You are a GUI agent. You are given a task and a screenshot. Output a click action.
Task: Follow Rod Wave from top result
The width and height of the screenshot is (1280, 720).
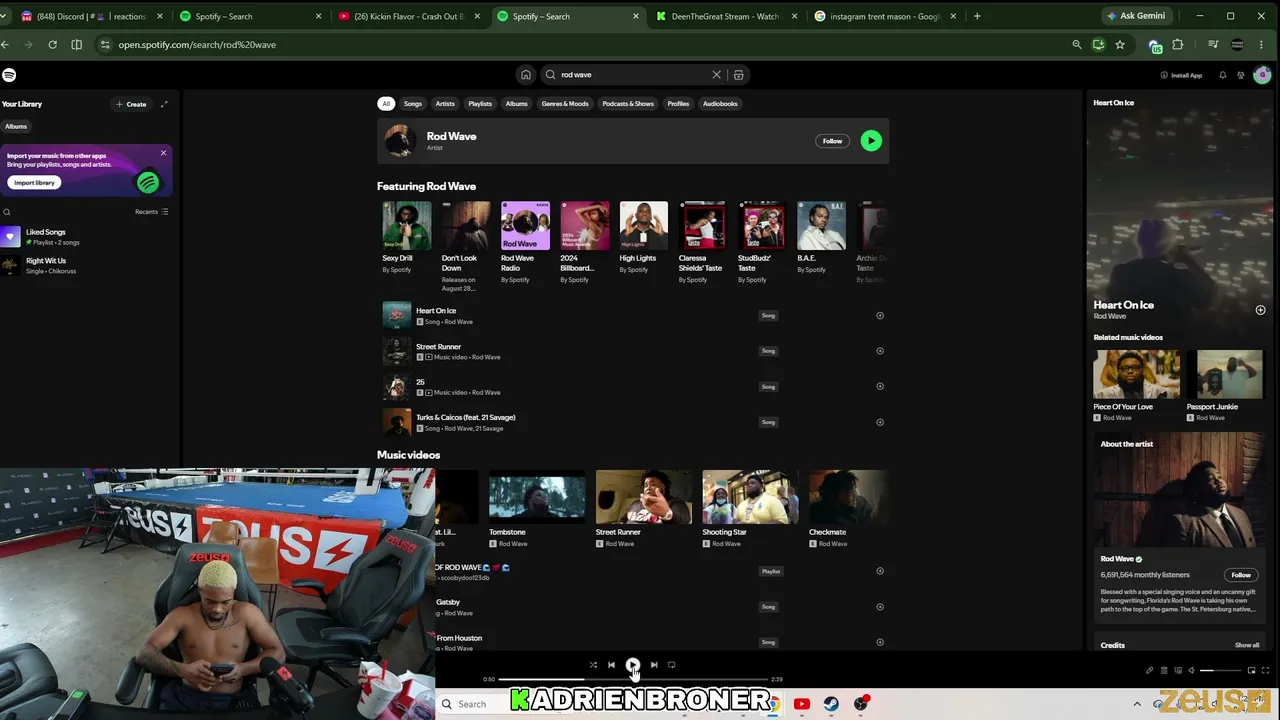pyautogui.click(x=832, y=141)
